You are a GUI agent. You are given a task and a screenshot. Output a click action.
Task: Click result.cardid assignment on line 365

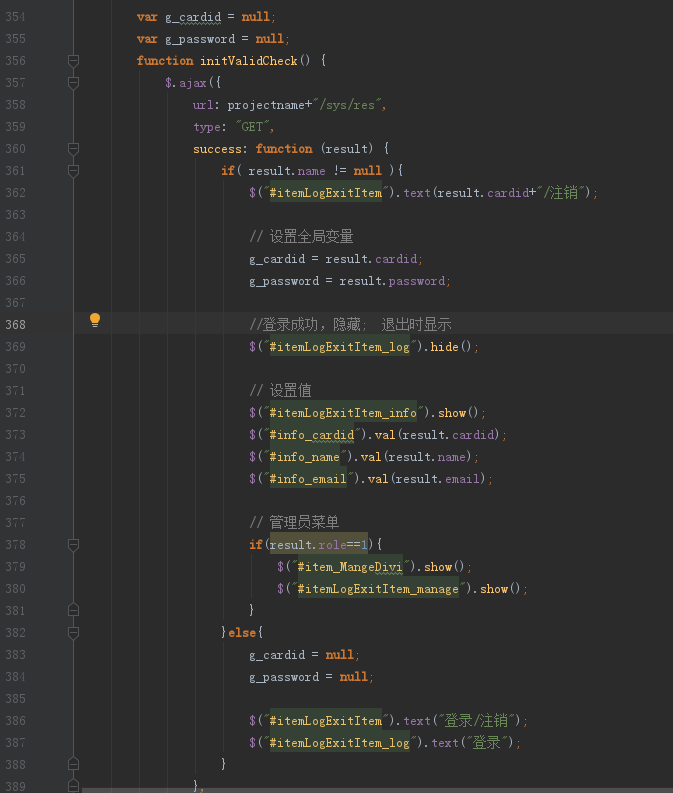(371, 259)
